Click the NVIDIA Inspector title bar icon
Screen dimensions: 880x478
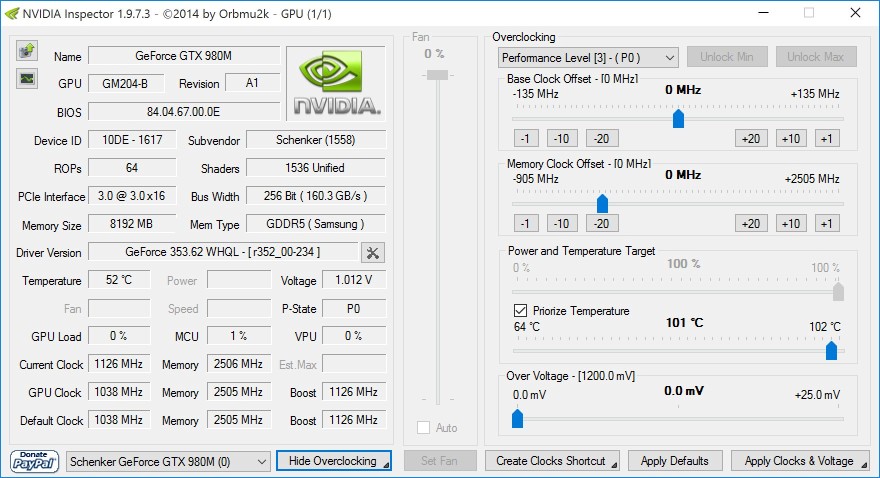(x=12, y=13)
